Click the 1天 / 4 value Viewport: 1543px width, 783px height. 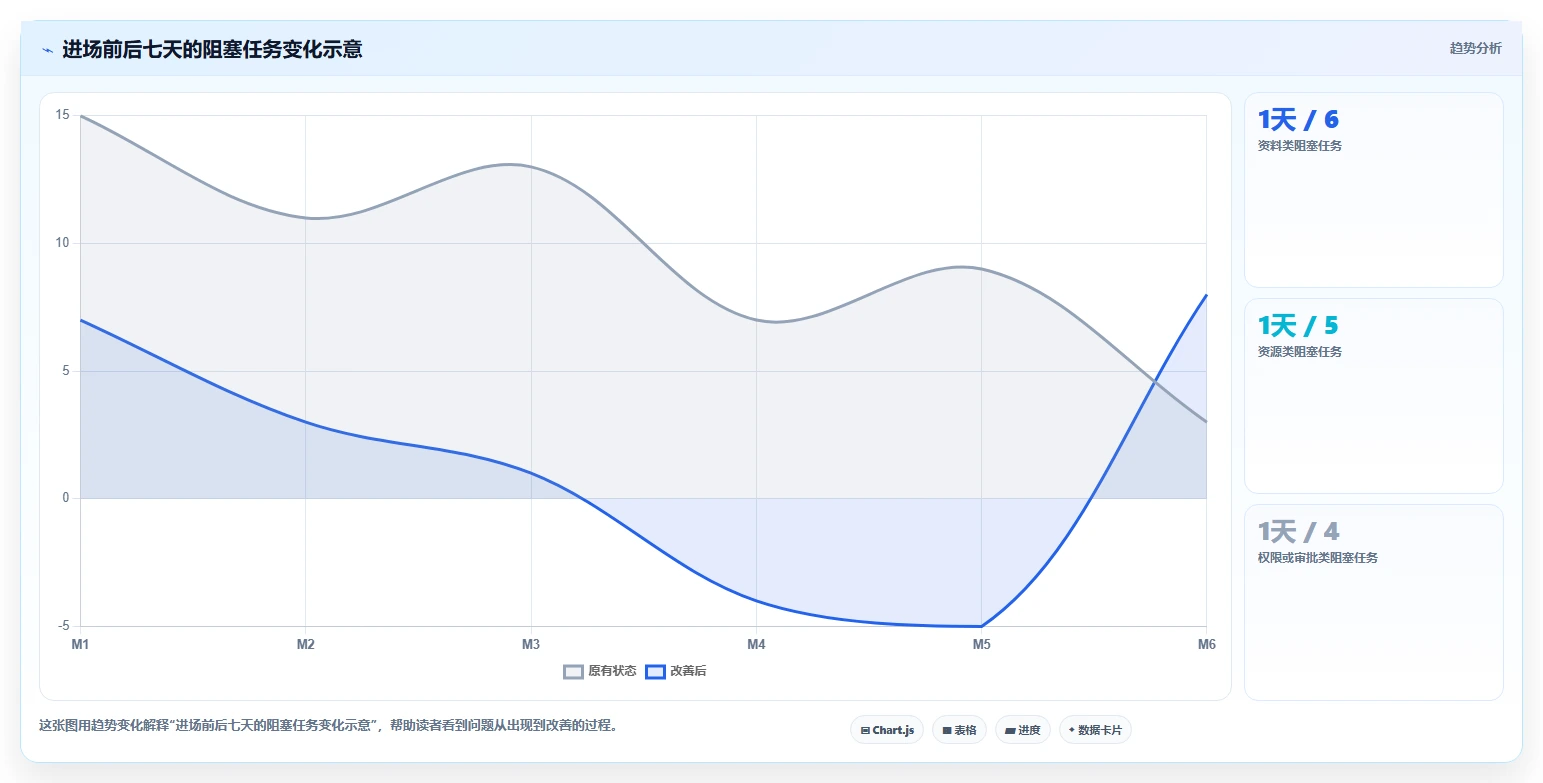coord(1298,532)
